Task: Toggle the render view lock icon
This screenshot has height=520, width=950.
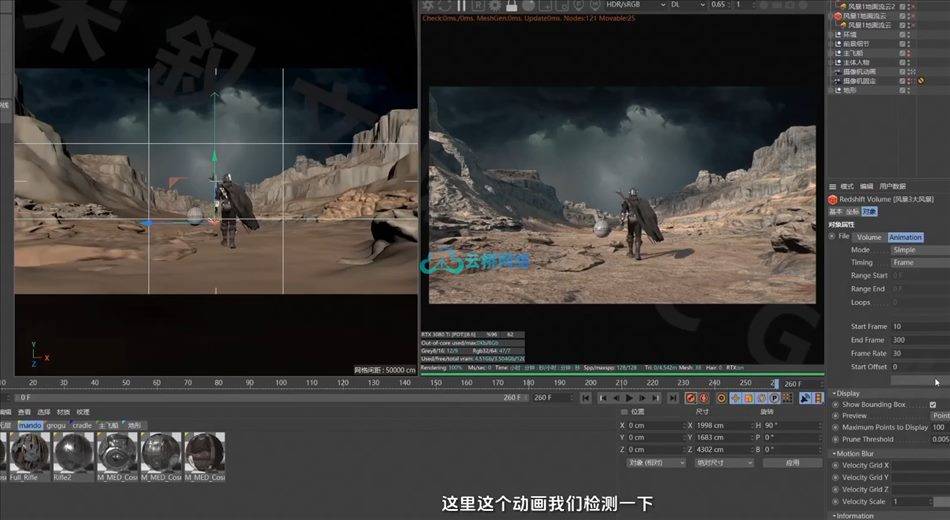Action: pyautogui.click(x=512, y=5)
